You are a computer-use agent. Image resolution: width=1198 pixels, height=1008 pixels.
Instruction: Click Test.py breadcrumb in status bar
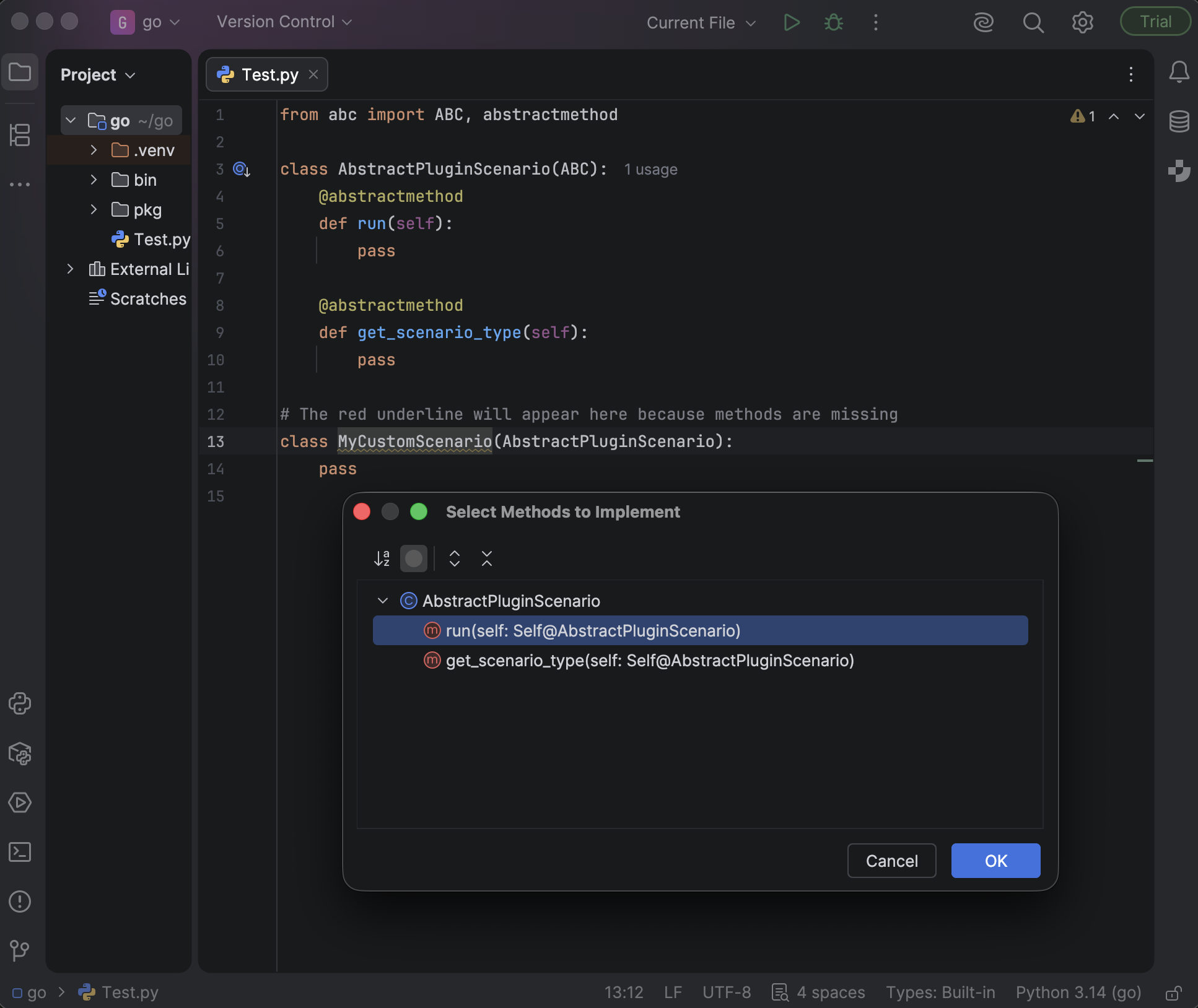pos(118,993)
